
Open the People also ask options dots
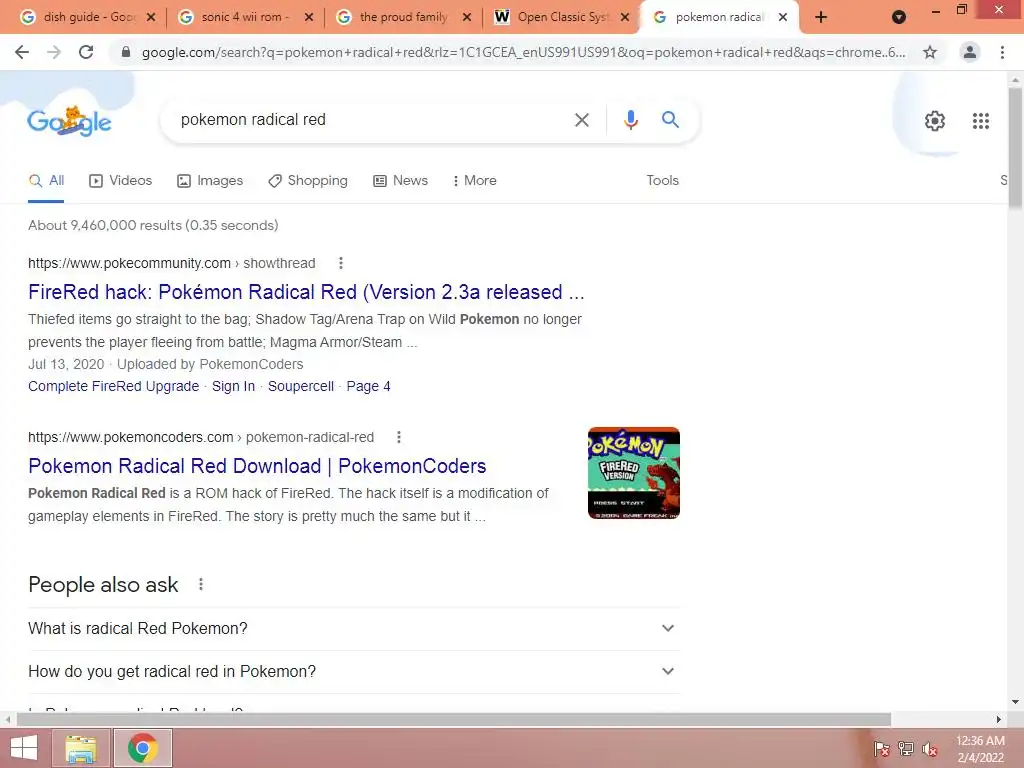(200, 584)
